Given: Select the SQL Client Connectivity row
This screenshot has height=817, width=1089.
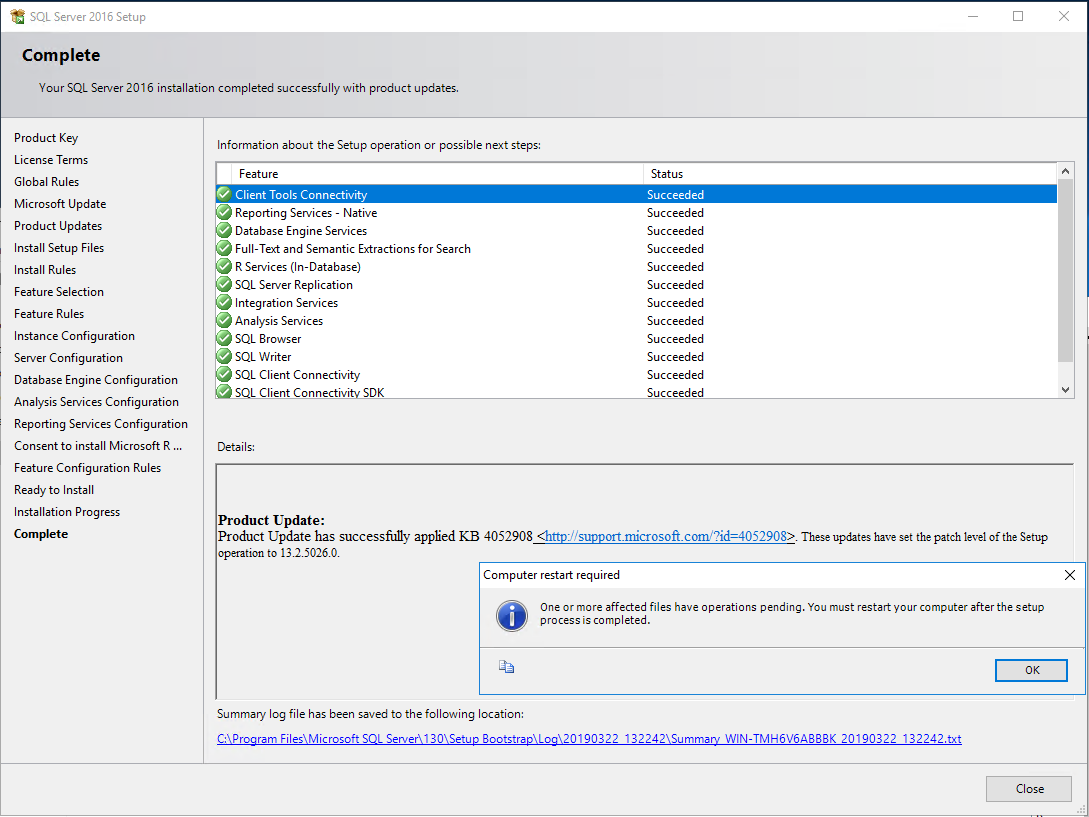Looking at the screenshot, I should [636, 375].
